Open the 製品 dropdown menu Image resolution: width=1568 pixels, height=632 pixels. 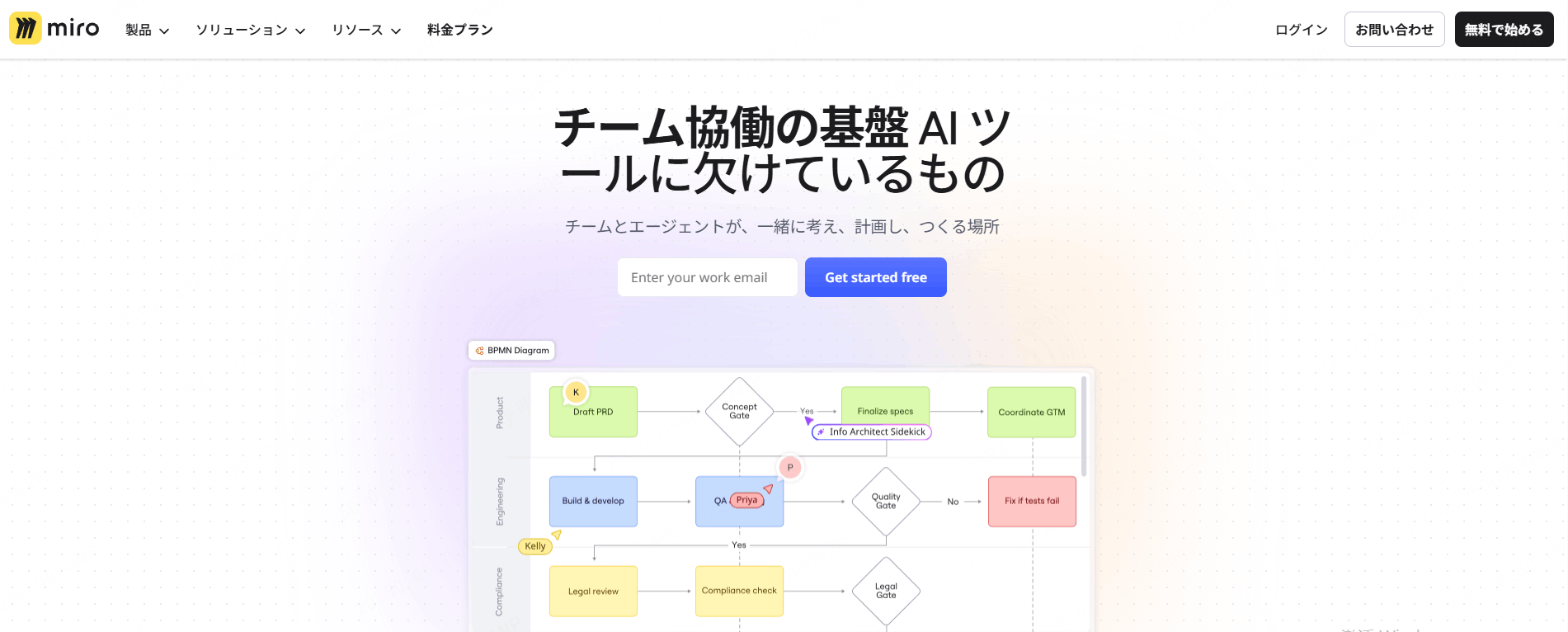click(x=147, y=30)
